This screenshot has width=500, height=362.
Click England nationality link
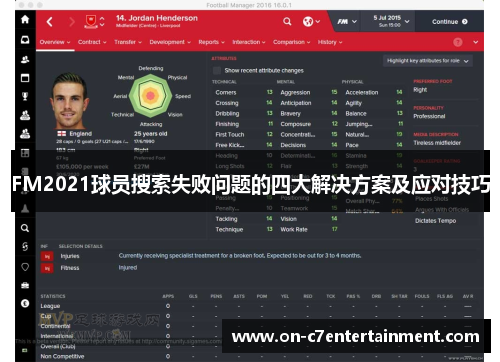coord(80,134)
